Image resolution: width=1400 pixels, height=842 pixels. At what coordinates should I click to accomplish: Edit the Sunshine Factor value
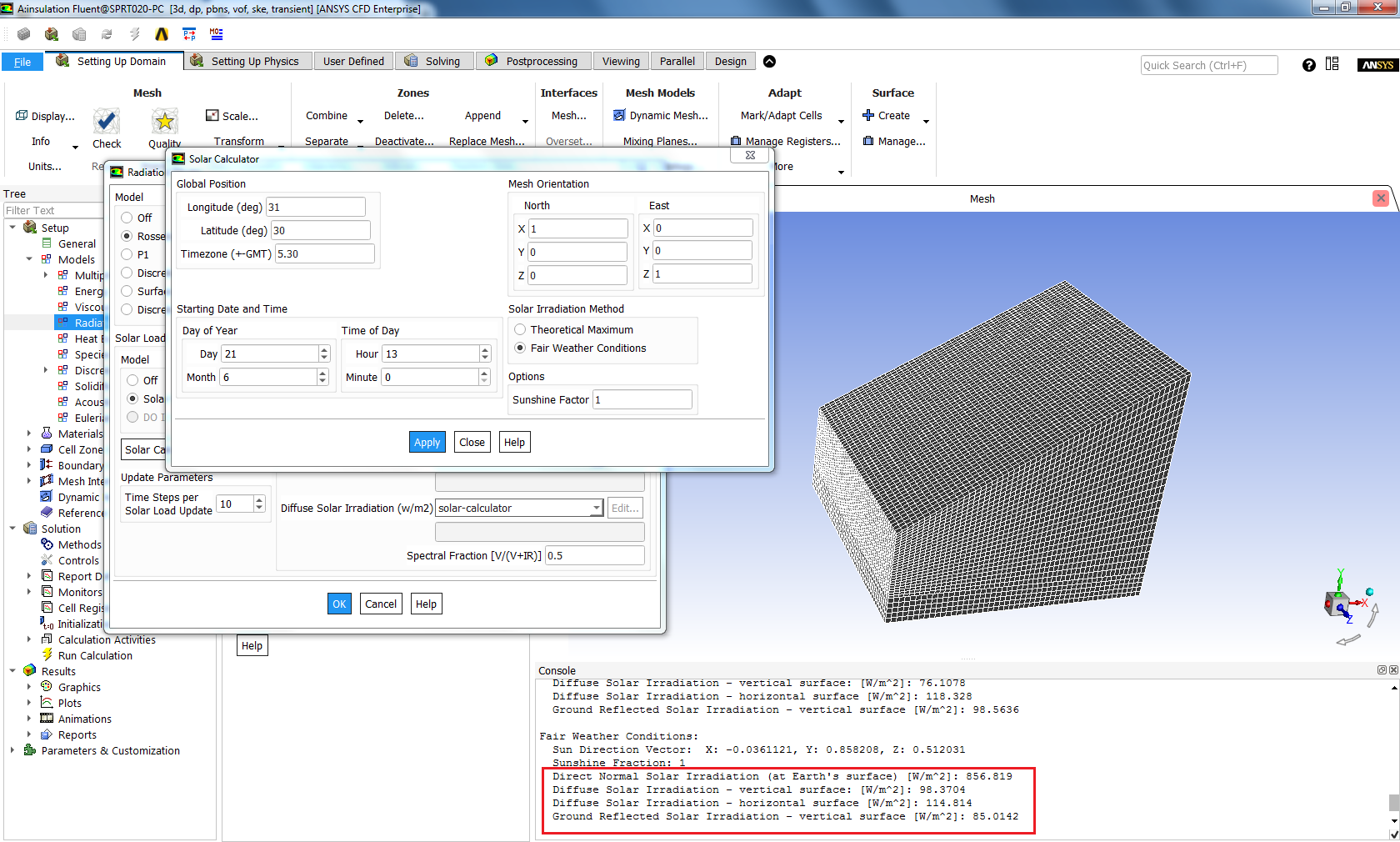click(642, 399)
